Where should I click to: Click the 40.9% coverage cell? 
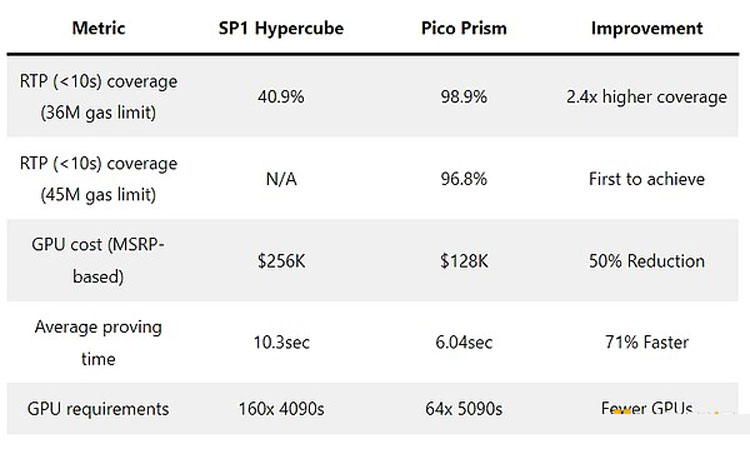[281, 97]
